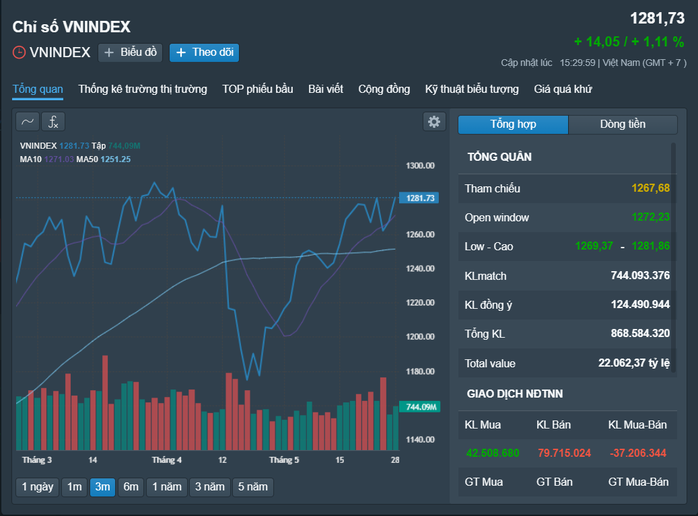Click KLmatch value 744.093.376
This screenshot has width=698, height=516.
click(x=640, y=276)
